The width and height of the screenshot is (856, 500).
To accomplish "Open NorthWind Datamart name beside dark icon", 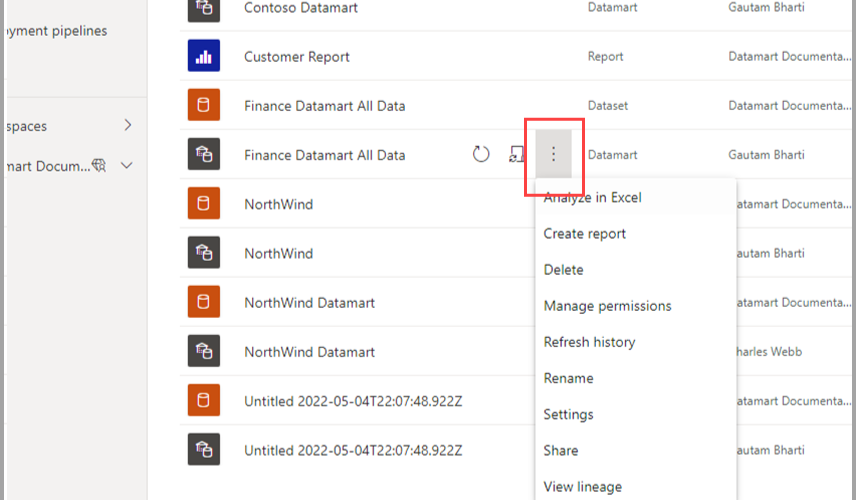I will 309,352.
